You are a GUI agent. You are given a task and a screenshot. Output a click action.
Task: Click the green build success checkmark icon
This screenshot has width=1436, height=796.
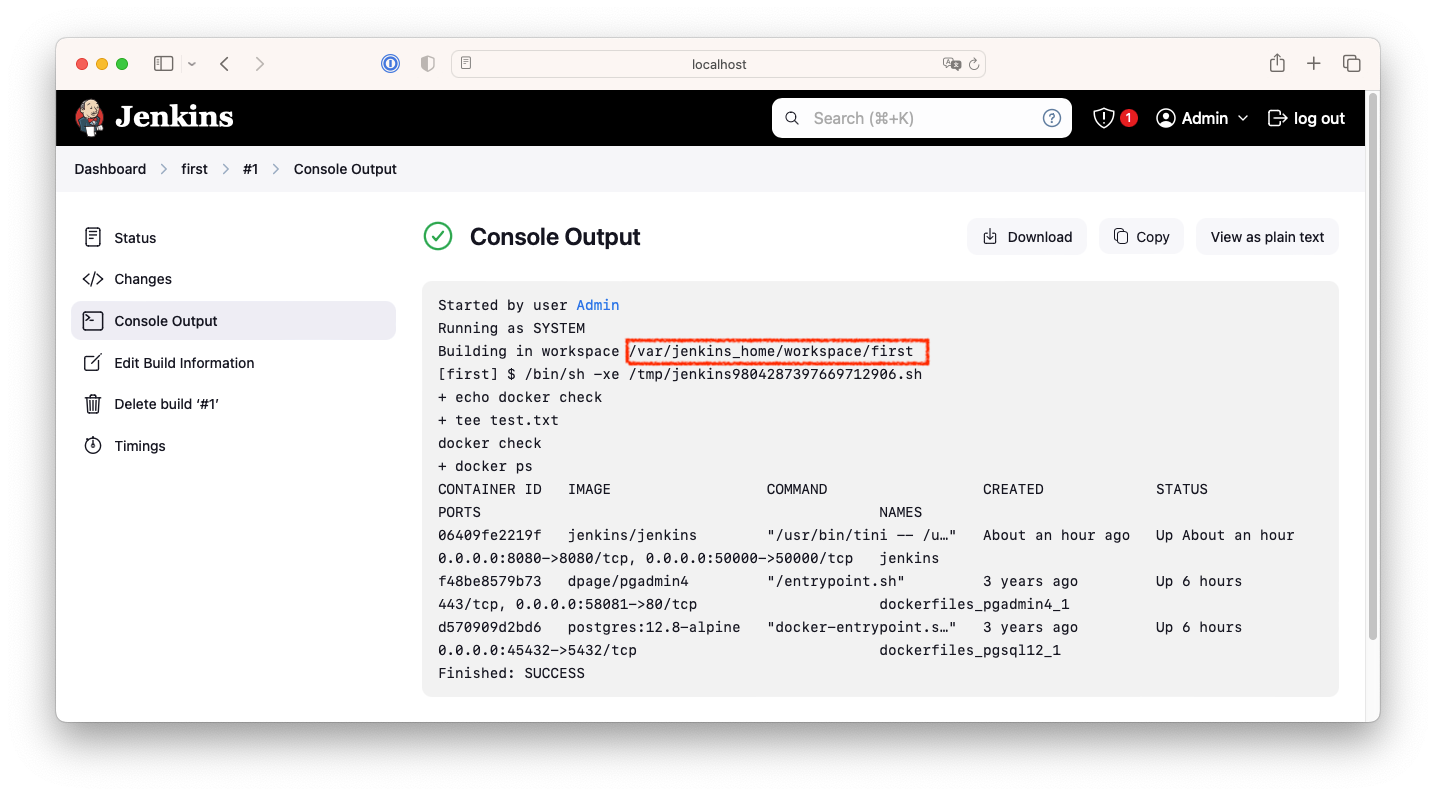click(438, 236)
